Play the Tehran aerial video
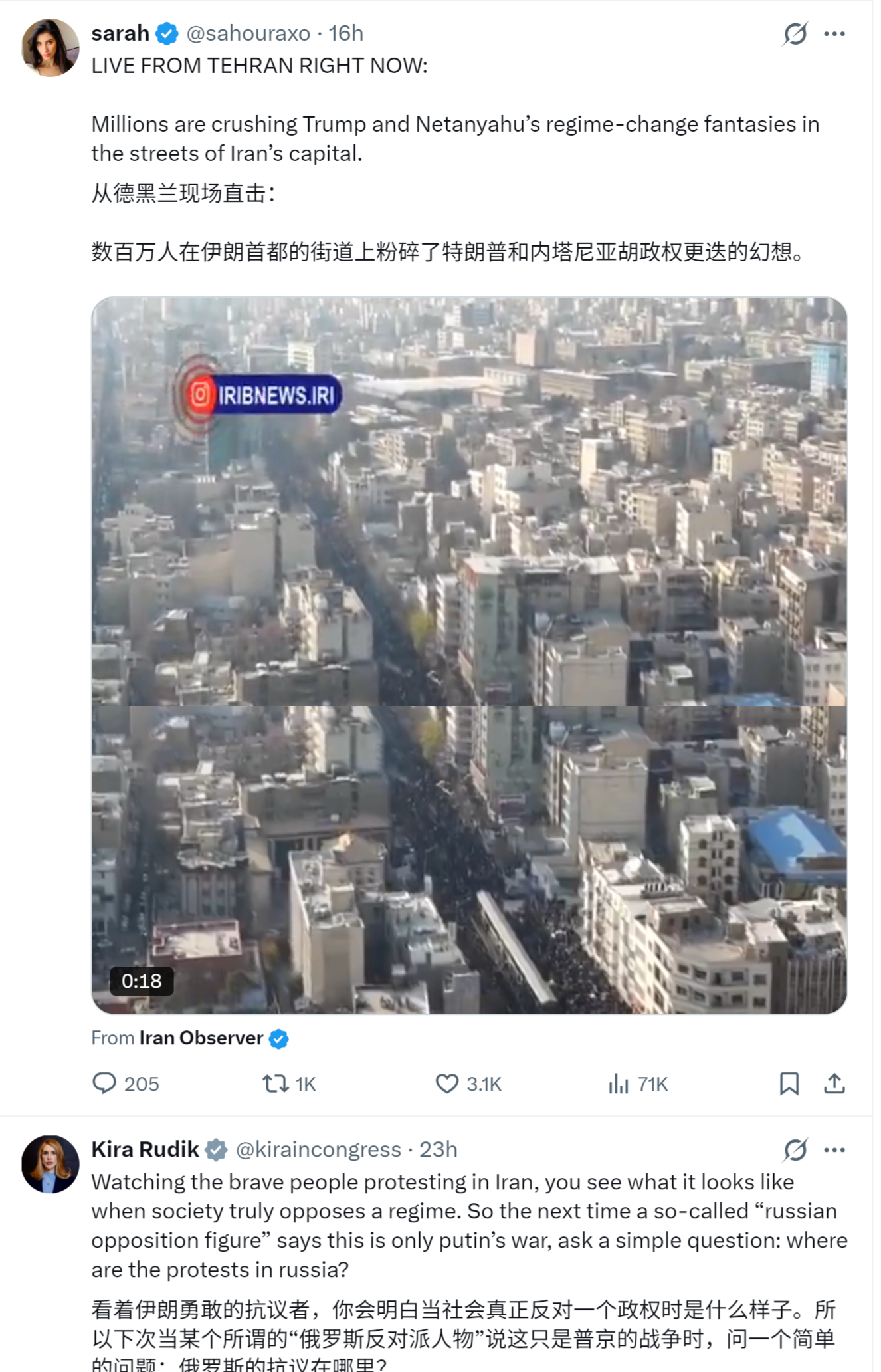The image size is (881, 1372). (x=469, y=655)
